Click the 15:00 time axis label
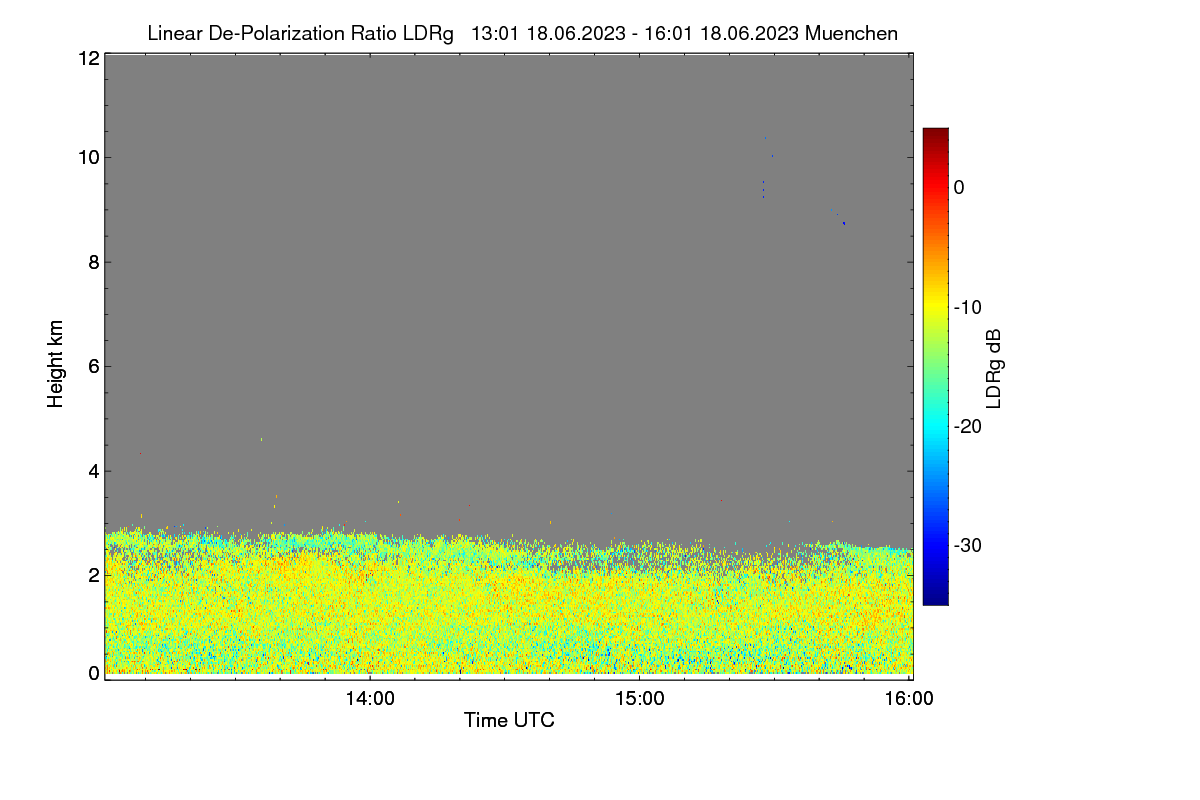The width and height of the screenshot is (1200, 800). point(640,700)
